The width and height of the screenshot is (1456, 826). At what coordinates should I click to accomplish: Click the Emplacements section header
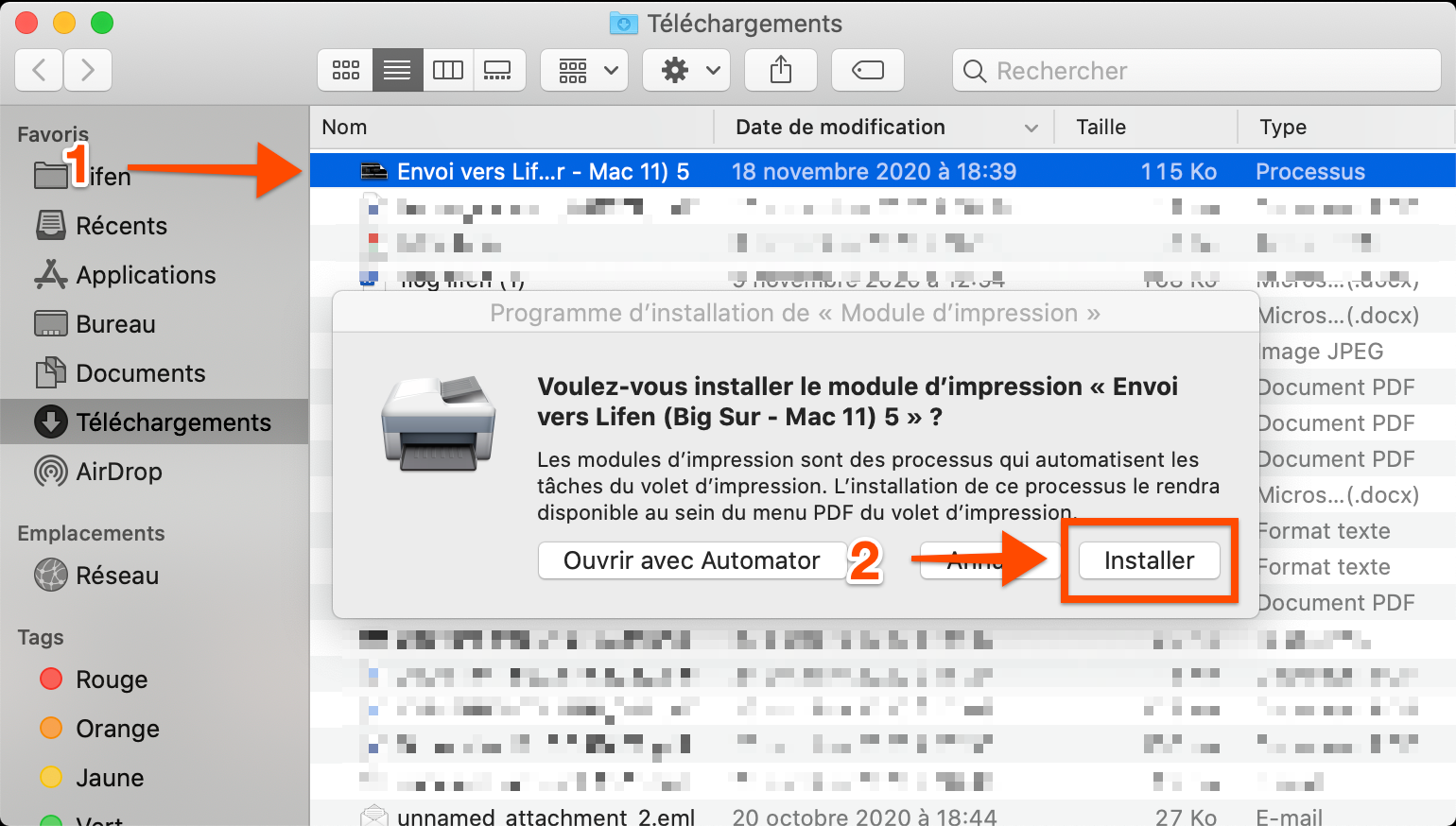pyautogui.click(x=91, y=533)
